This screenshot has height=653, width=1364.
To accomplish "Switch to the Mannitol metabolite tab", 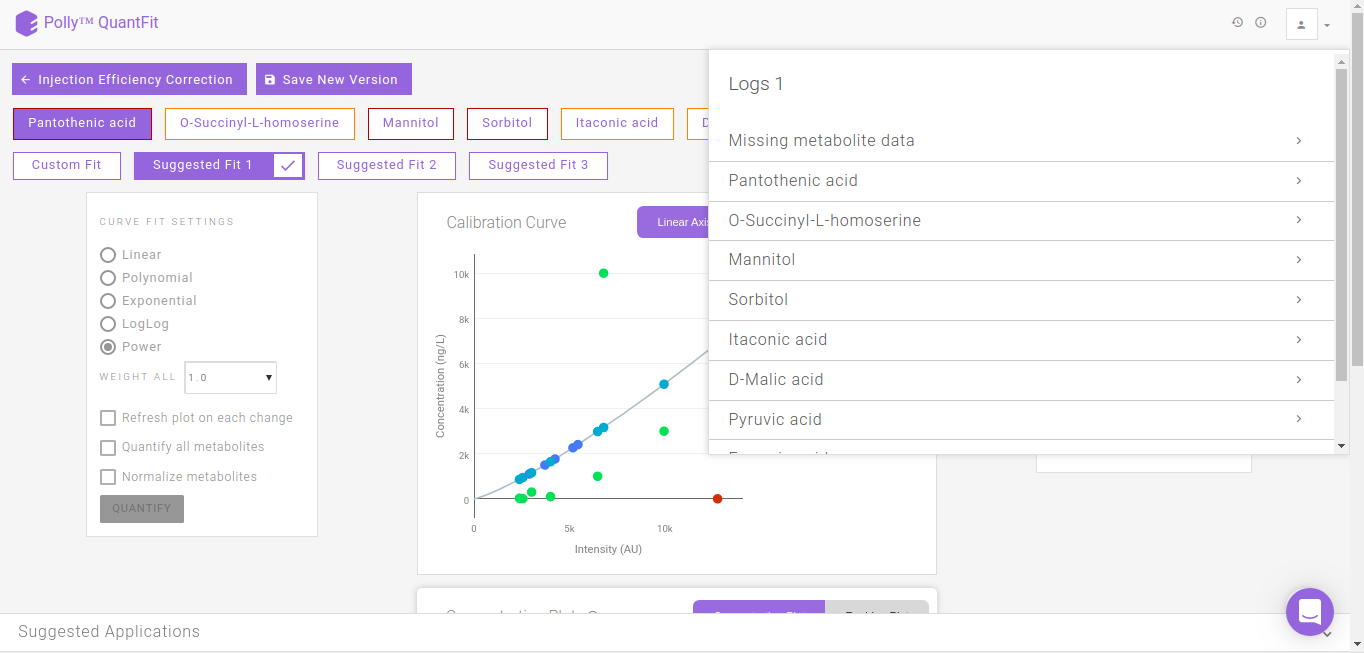I will (x=411, y=123).
